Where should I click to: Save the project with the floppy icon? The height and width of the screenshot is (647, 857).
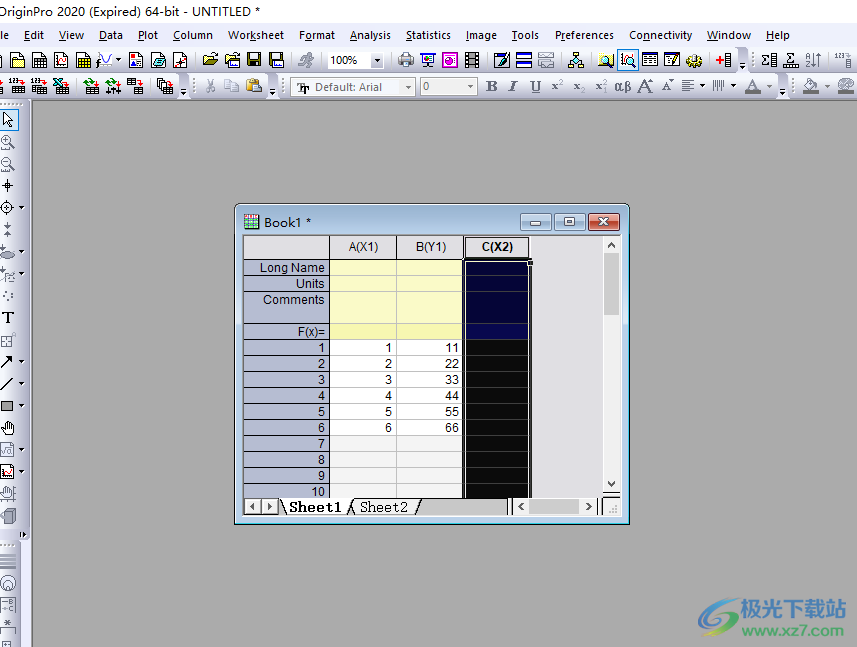tap(254, 60)
